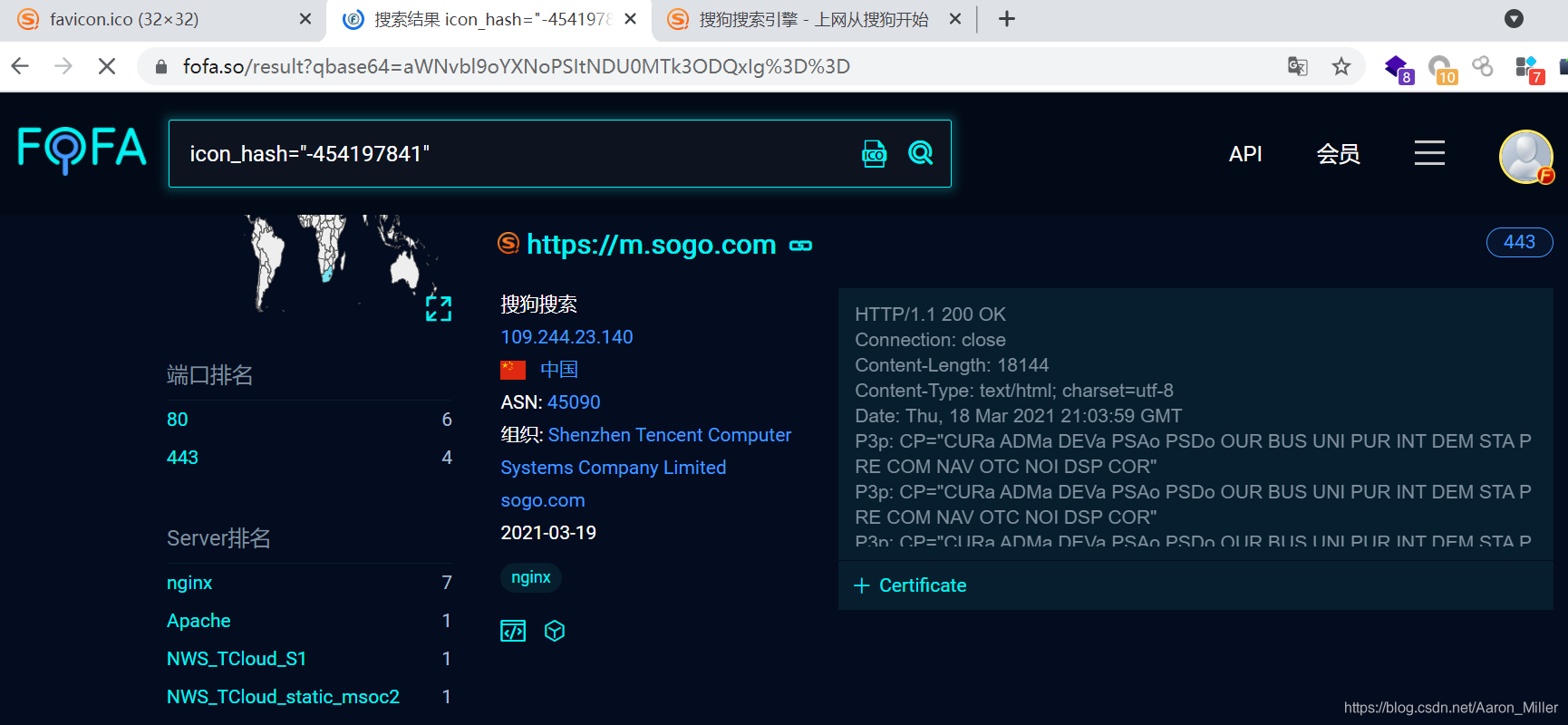Click the extension with purple 8 badge
1568x725 pixels.
tap(1398, 68)
